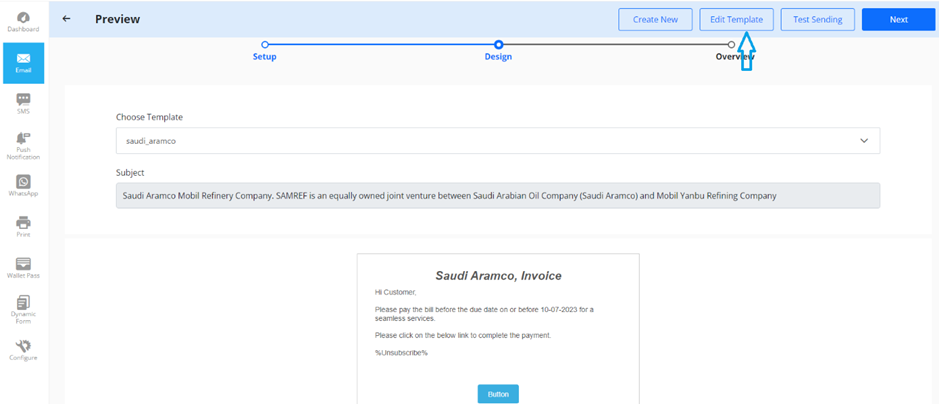Click the back arrow beside Preview
939x404 pixels.
[x=66, y=19]
